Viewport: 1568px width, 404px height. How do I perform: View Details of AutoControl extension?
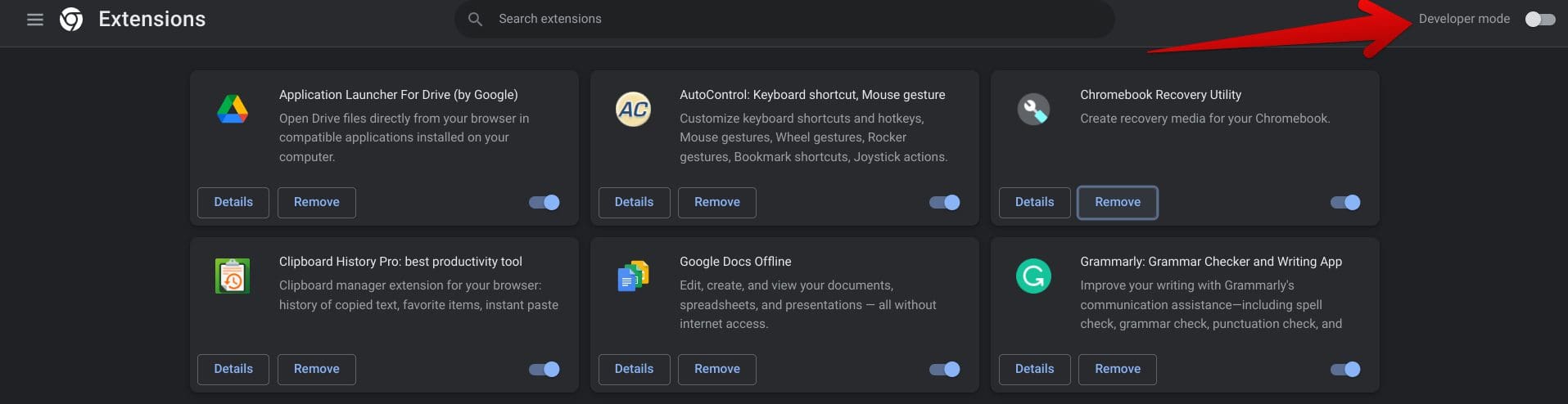(x=635, y=202)
